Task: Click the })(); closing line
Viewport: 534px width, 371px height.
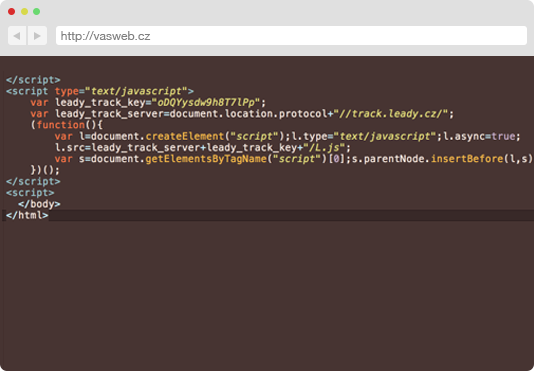Action: click(x=45, y=170)
